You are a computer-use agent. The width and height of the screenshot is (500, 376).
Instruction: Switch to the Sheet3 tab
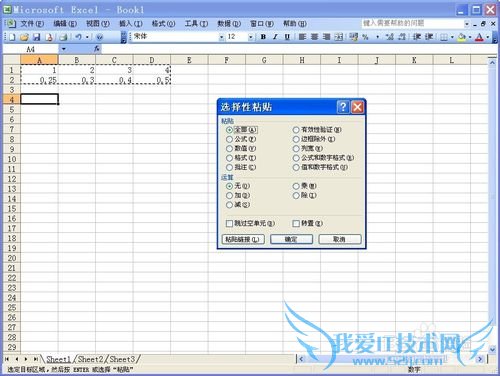click(x=122, y=359)
